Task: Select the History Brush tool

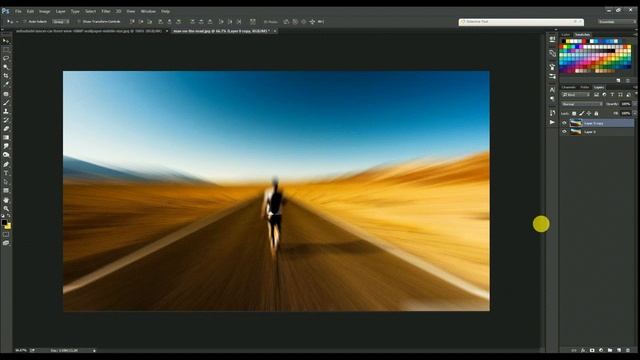Action: [6, 120]
